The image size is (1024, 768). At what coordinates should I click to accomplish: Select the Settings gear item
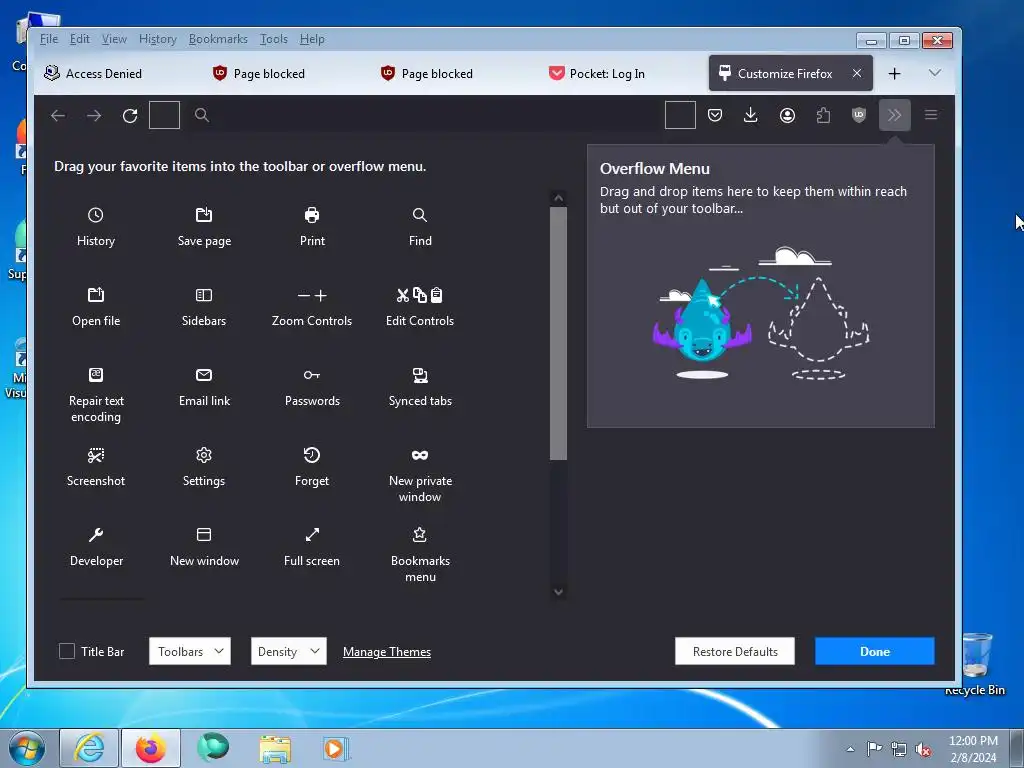click(x=204, y=467)
